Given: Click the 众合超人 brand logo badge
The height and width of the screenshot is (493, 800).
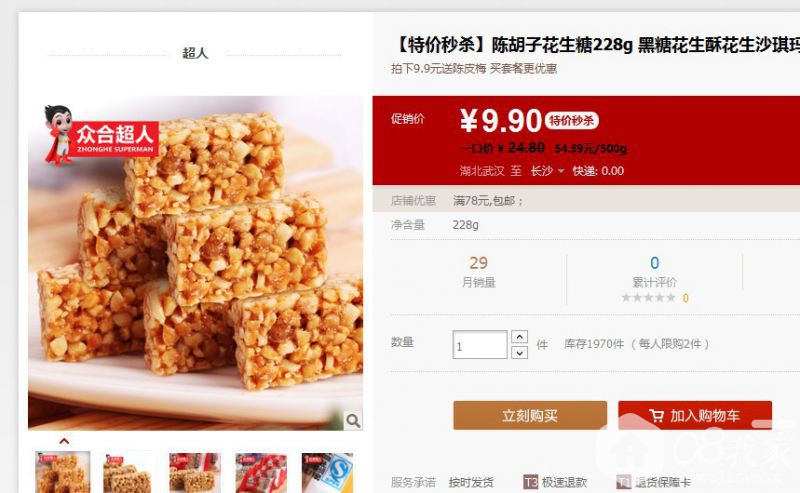Looking at the screenshot, I should [x=101, y=136].
